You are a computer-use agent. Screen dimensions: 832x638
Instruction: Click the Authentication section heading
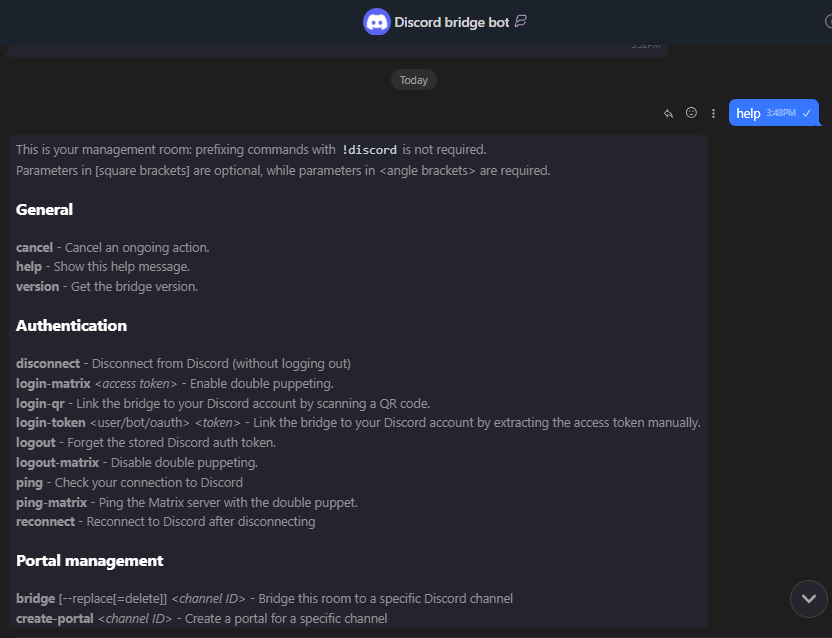(71, 326)
